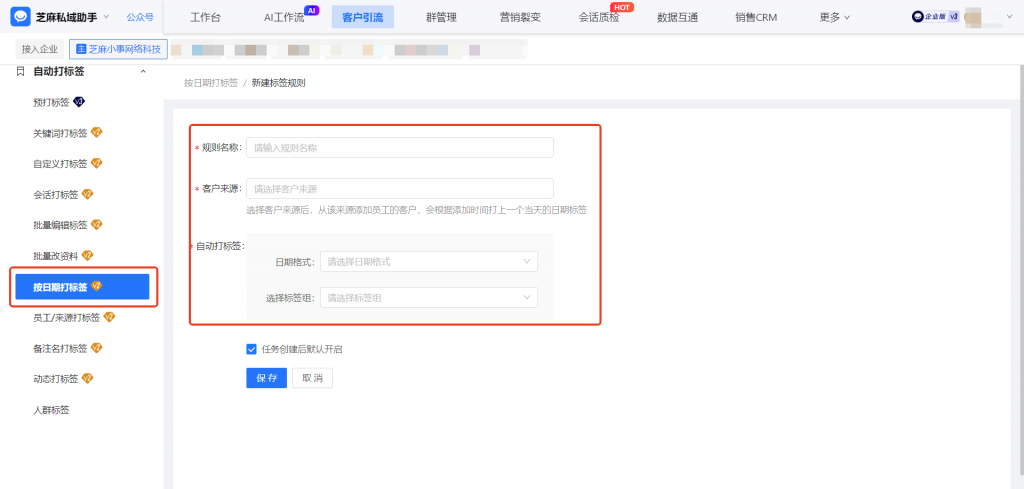Image resolution: width=1024 pixels, height=489 pixels.
Task: Click the 企业版 v3 account badge
Action: (x=936, y=17)
